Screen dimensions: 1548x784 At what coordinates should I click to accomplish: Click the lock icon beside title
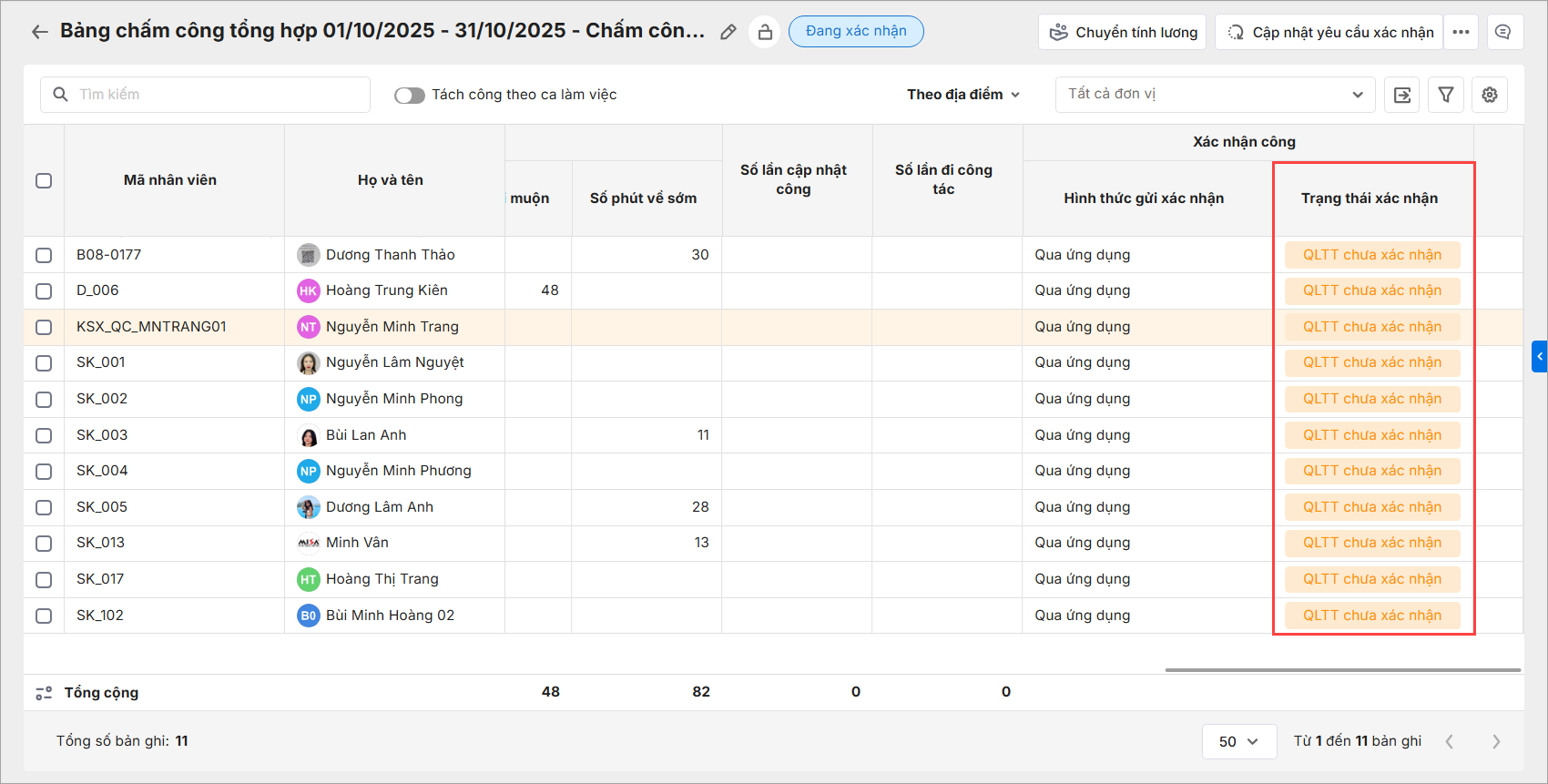point(765,32)
